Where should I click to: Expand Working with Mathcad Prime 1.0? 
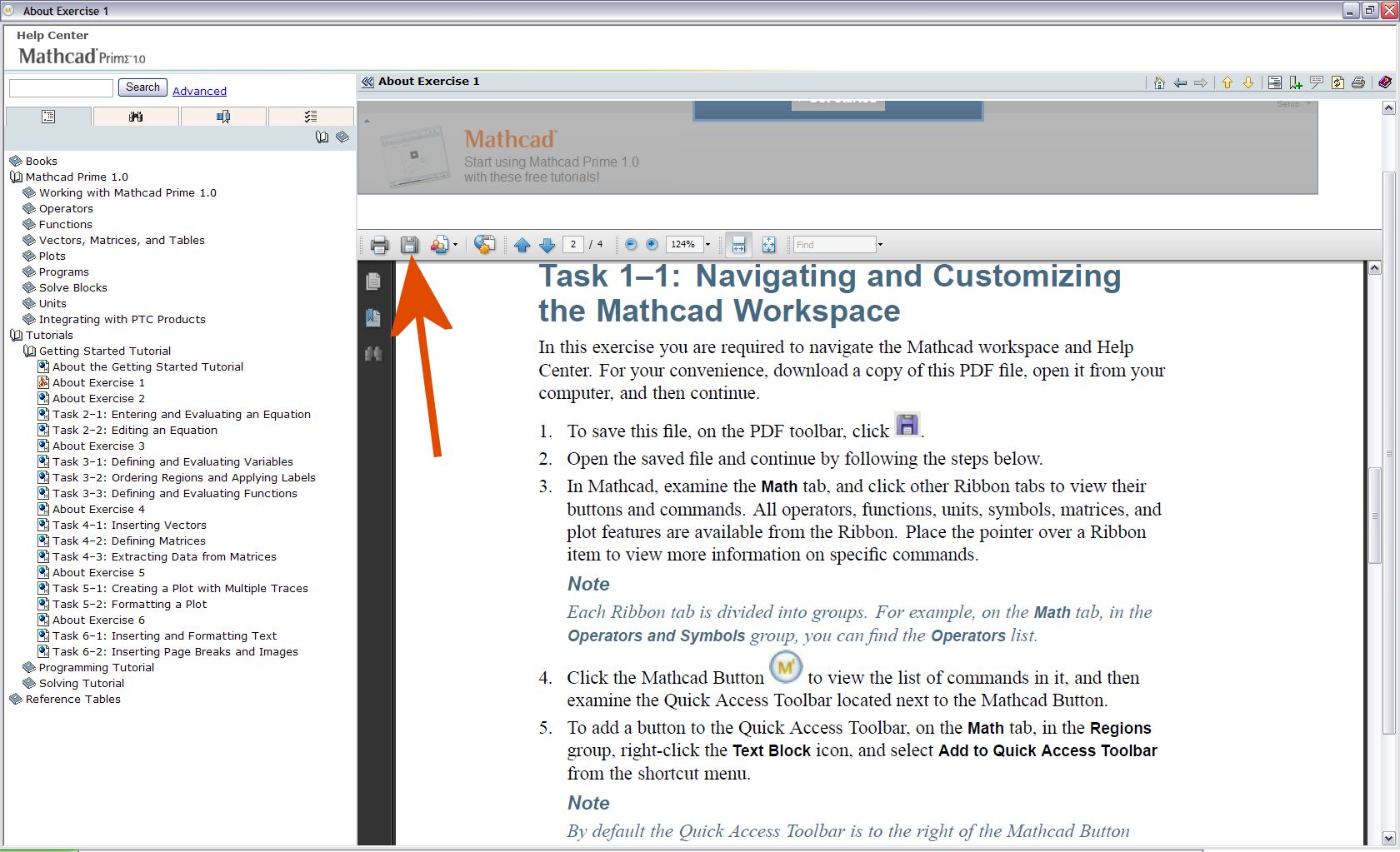[x=29, y=192]
